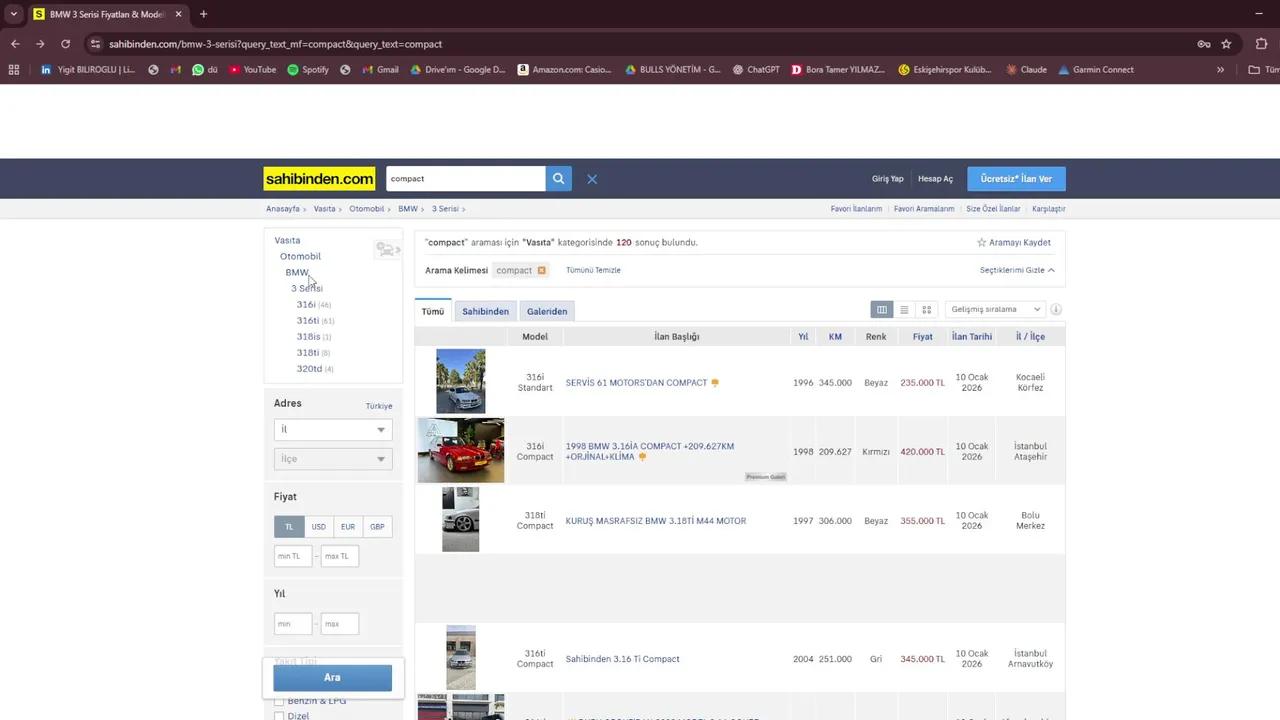Bookmark this page with the star
This screenshot has height=720, width=1280.
pos(1226,44)
